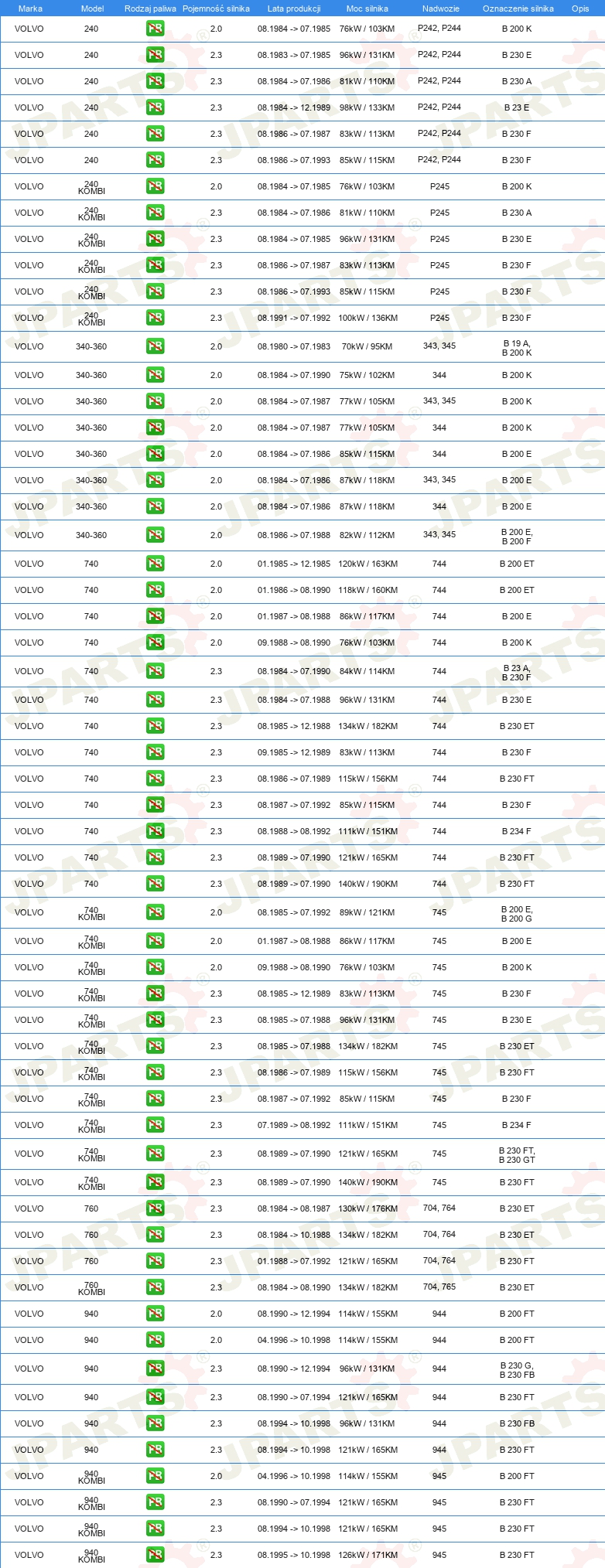Screen dimensions: 605x1568
Task: Click the engine code B 230 G, B 230 FB
Action: 517,1370
